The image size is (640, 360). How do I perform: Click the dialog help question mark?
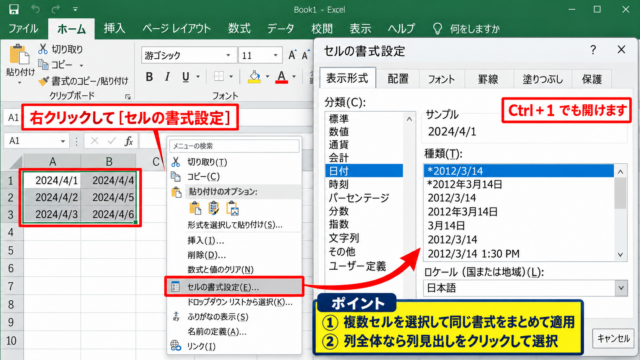point(593,50)
